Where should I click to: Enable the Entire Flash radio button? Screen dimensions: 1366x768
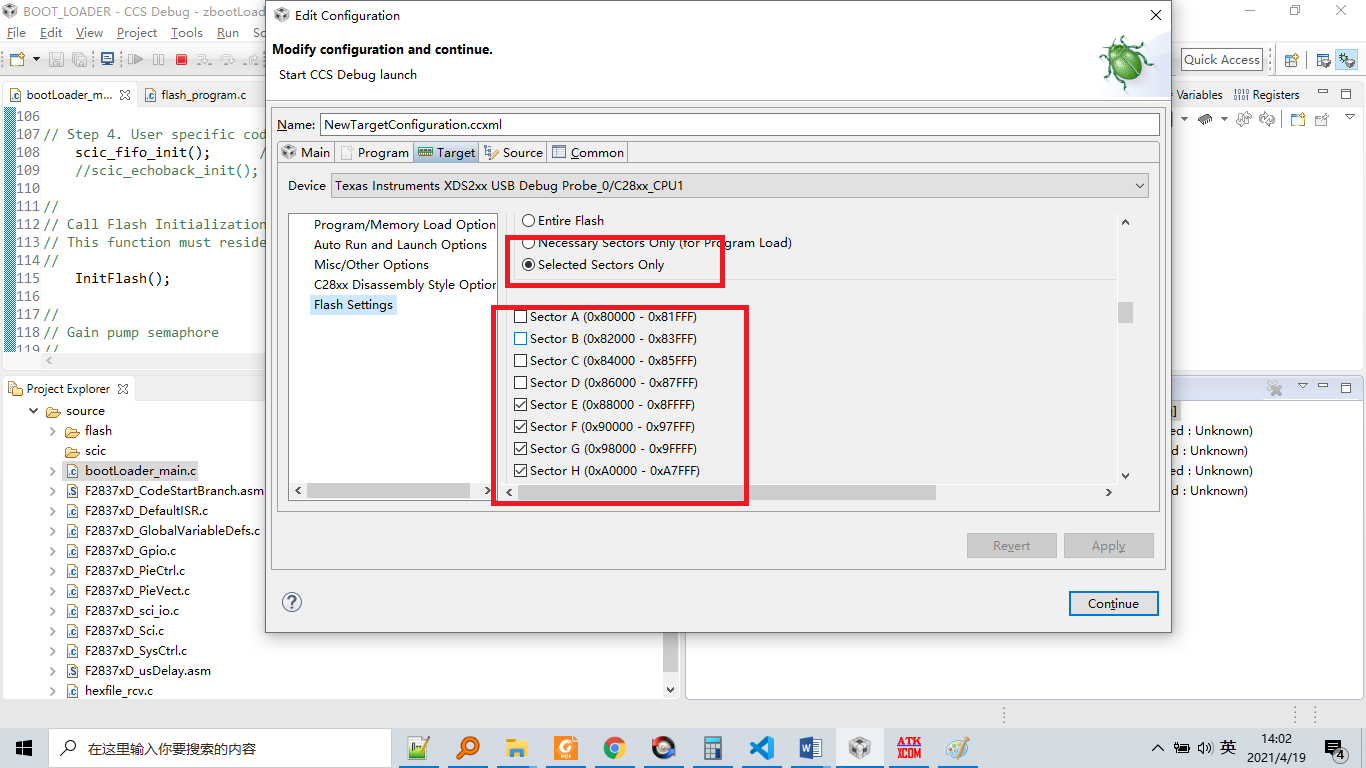[x=528, y=220]
